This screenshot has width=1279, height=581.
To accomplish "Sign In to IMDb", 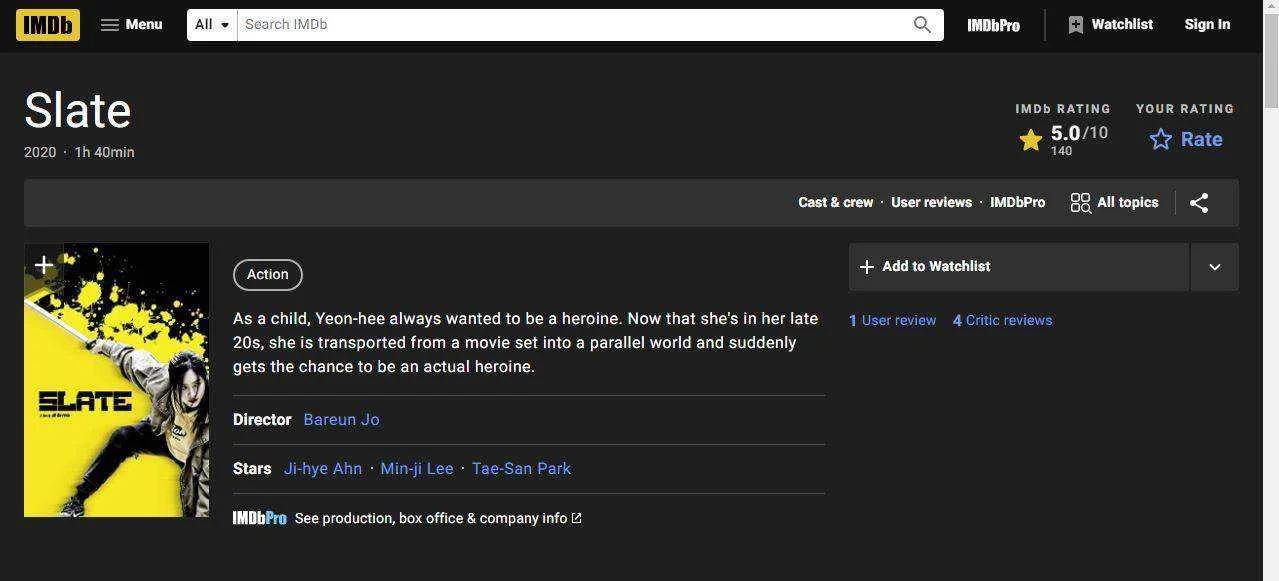I will coord(1207,25).
